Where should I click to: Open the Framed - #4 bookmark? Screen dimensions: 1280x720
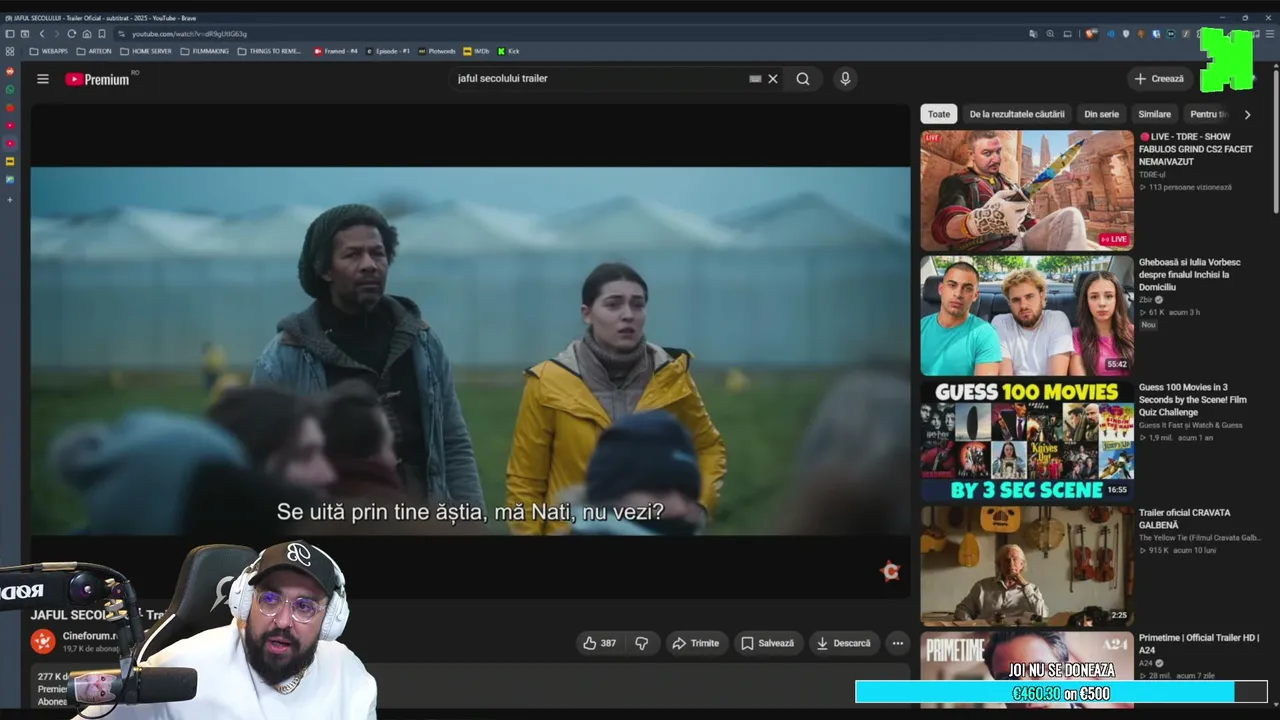(336, 51)
